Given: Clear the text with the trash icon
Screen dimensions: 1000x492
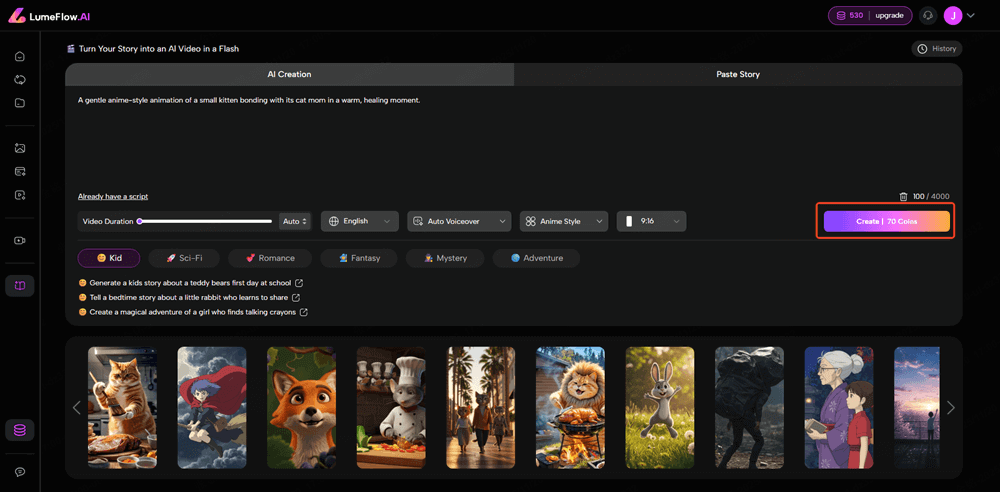Looking at the screenshot, I should coord(903,197).
